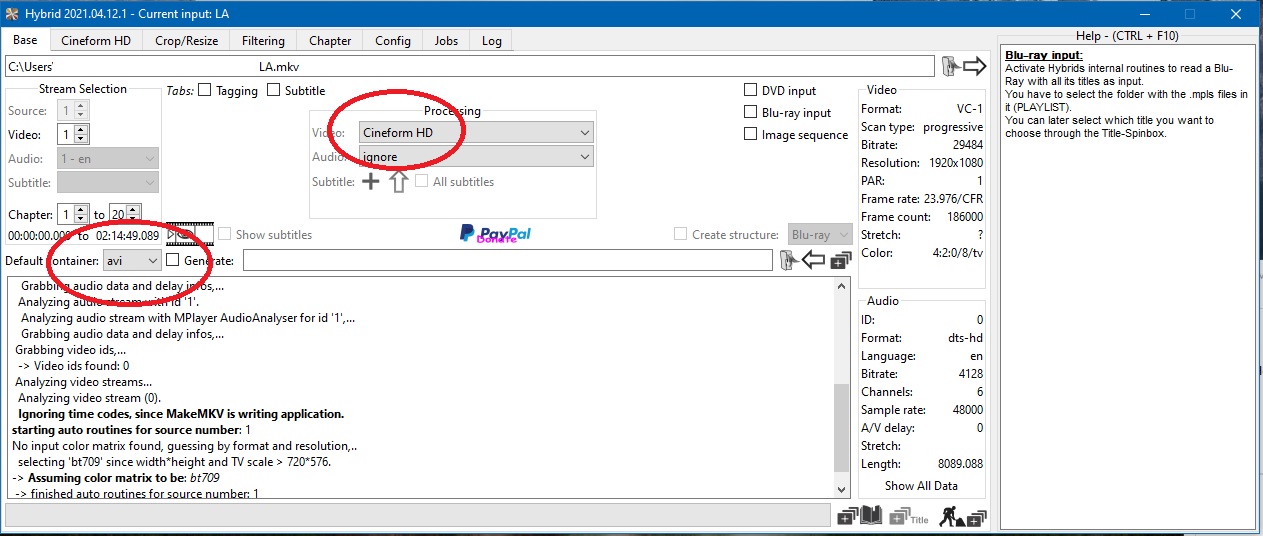
Task: Click the 'VC-1' video format value
Action: [x=968, y=108]
